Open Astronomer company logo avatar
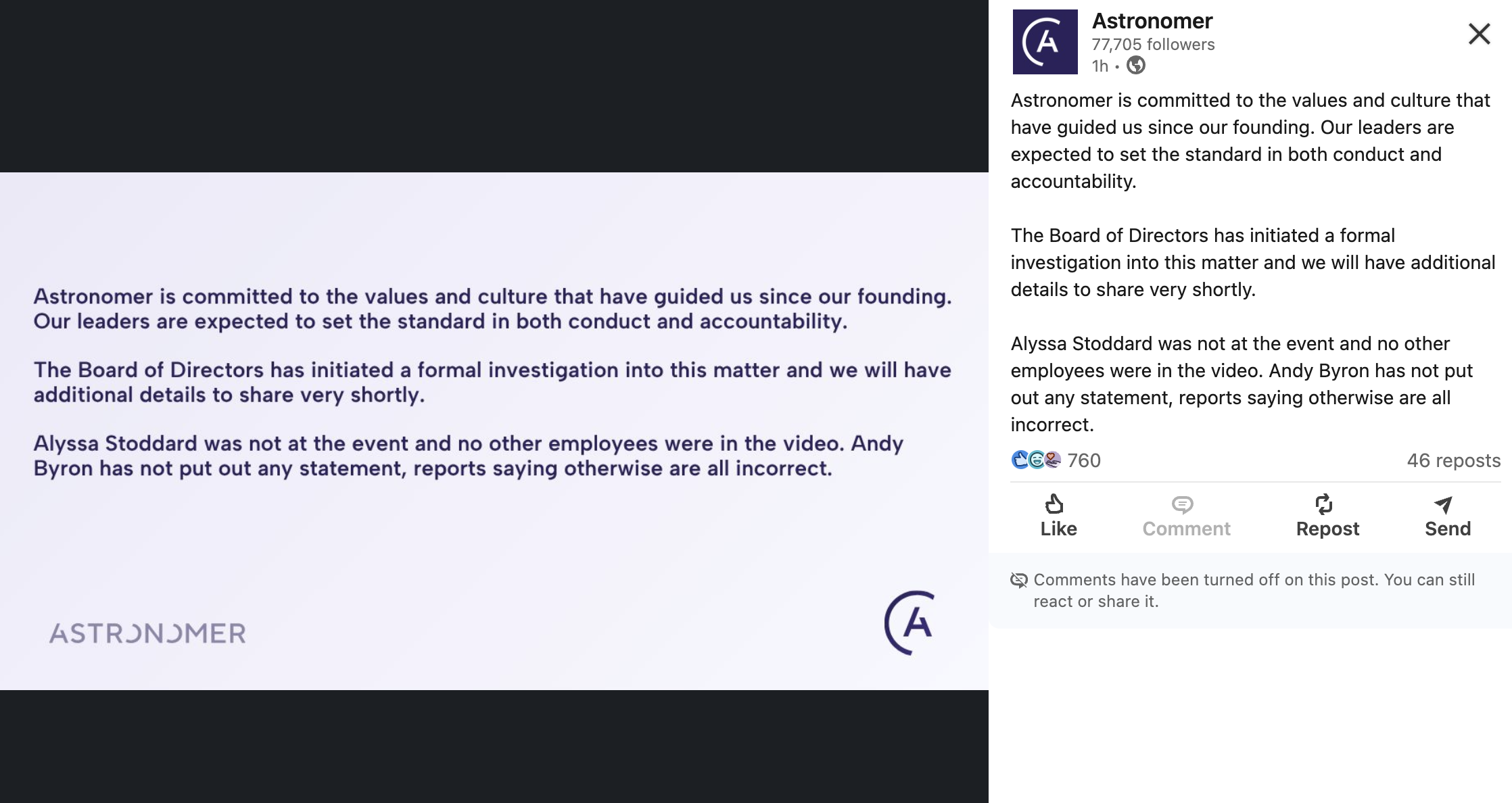This screenshot has width=1512, height=803. coord(1045,42)
